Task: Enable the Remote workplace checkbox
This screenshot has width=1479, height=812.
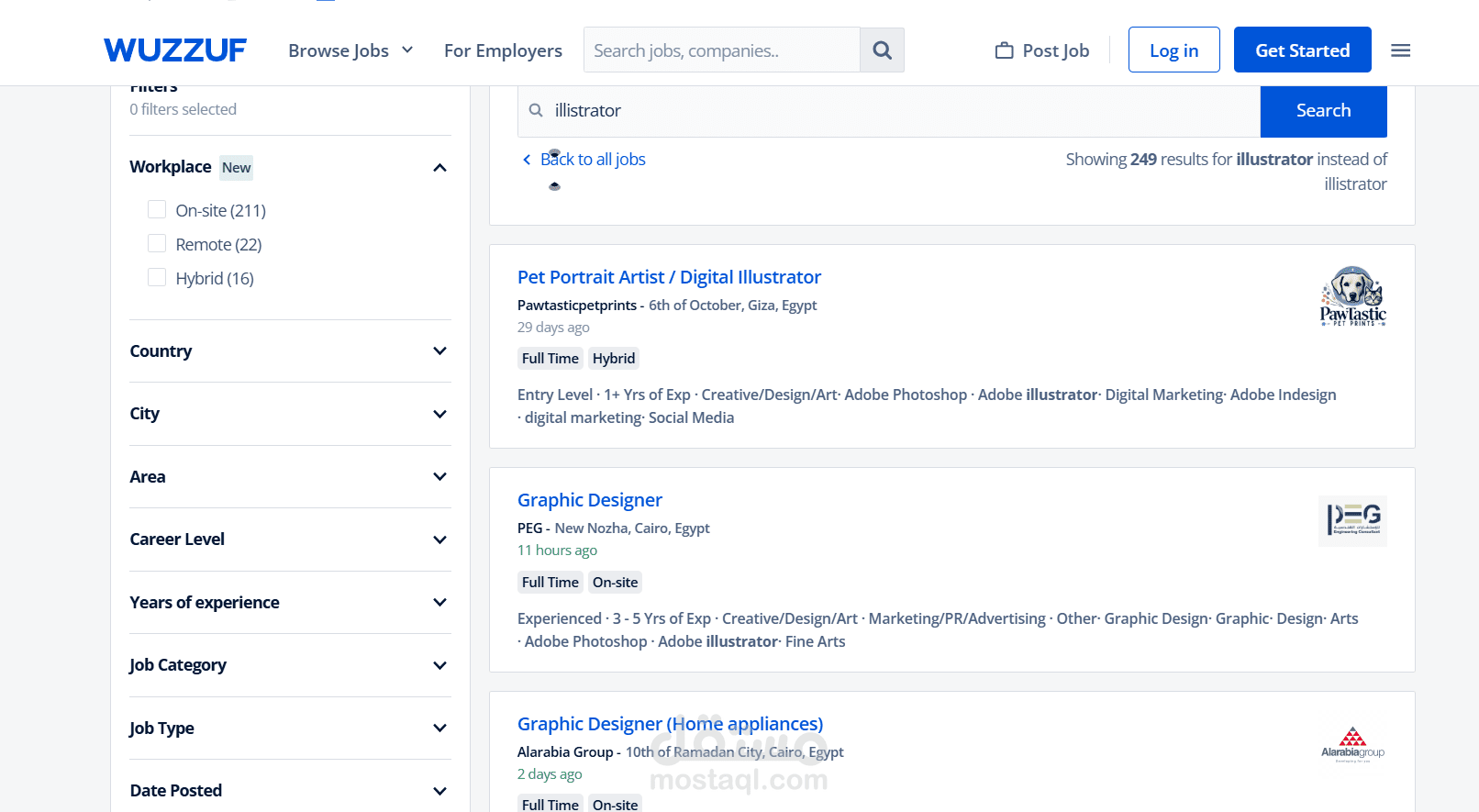Action: tap(157, 244)
